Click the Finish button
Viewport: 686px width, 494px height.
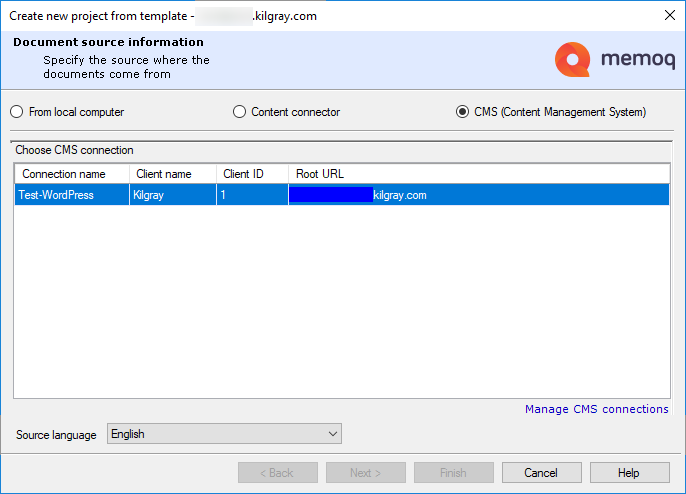454,472
